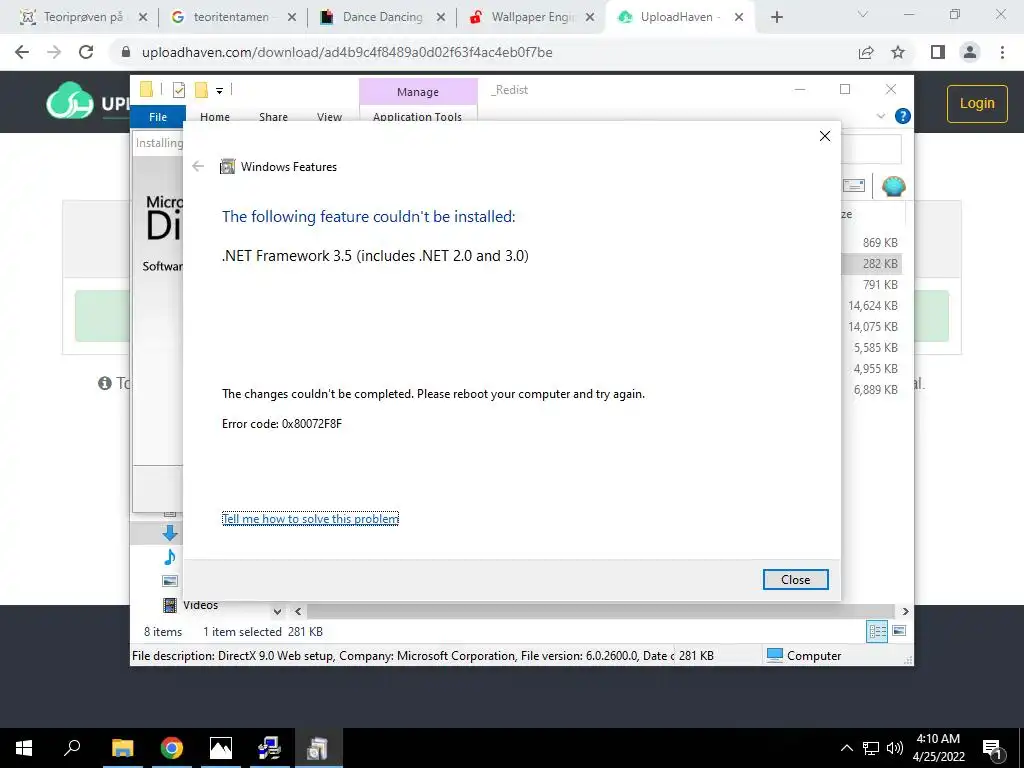Go back in Windows Features wizard
The width and height of the screenshot is (1024, 768).
coord(198,167)
